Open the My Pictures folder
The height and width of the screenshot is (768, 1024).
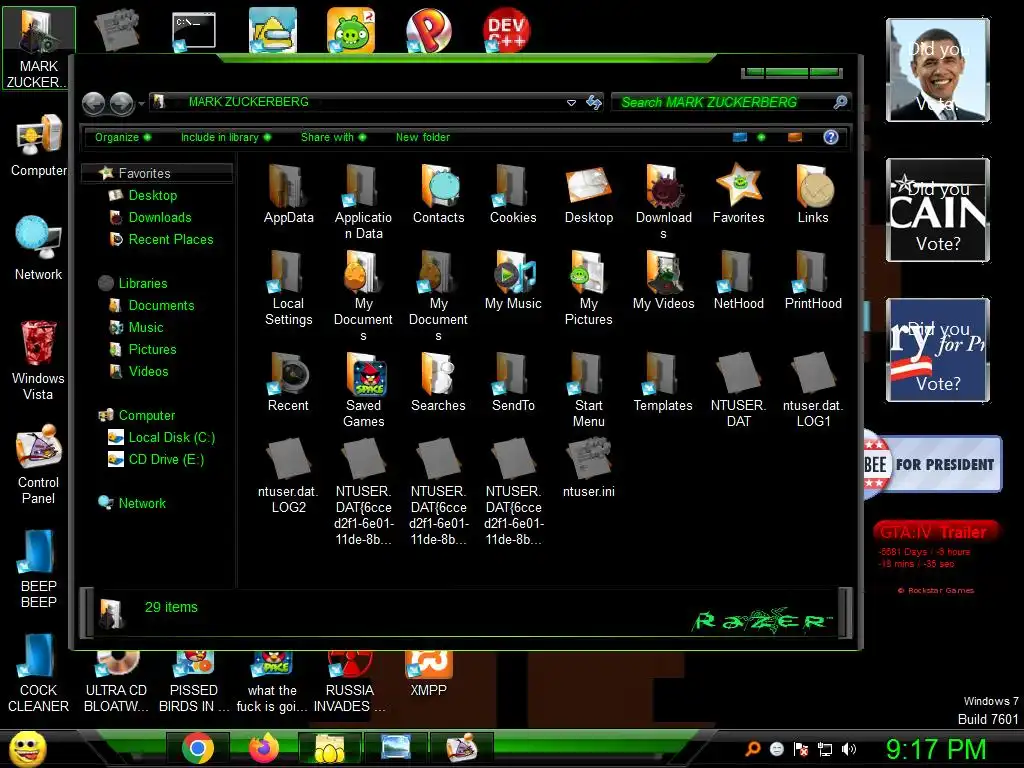588,287
